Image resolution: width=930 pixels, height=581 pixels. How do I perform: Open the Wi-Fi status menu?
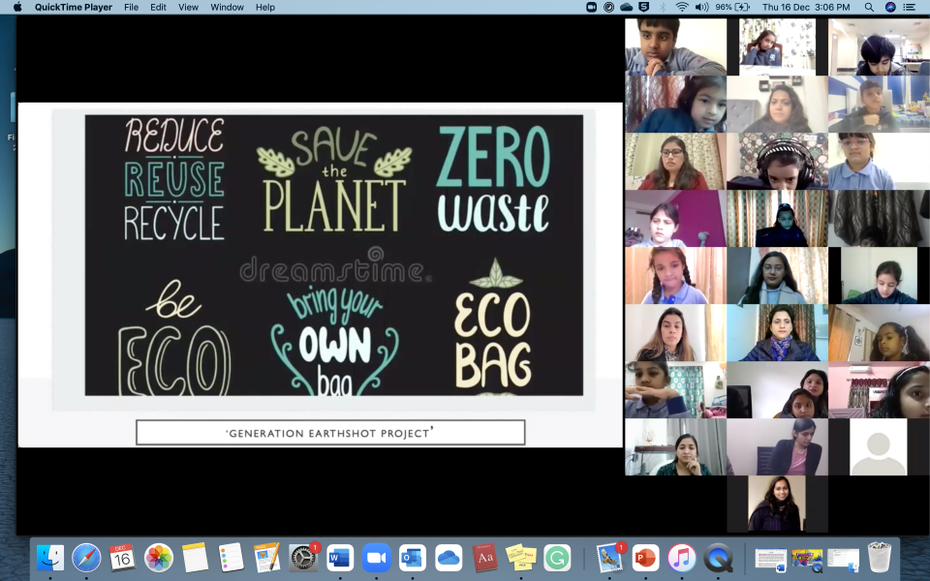(682, 7)
